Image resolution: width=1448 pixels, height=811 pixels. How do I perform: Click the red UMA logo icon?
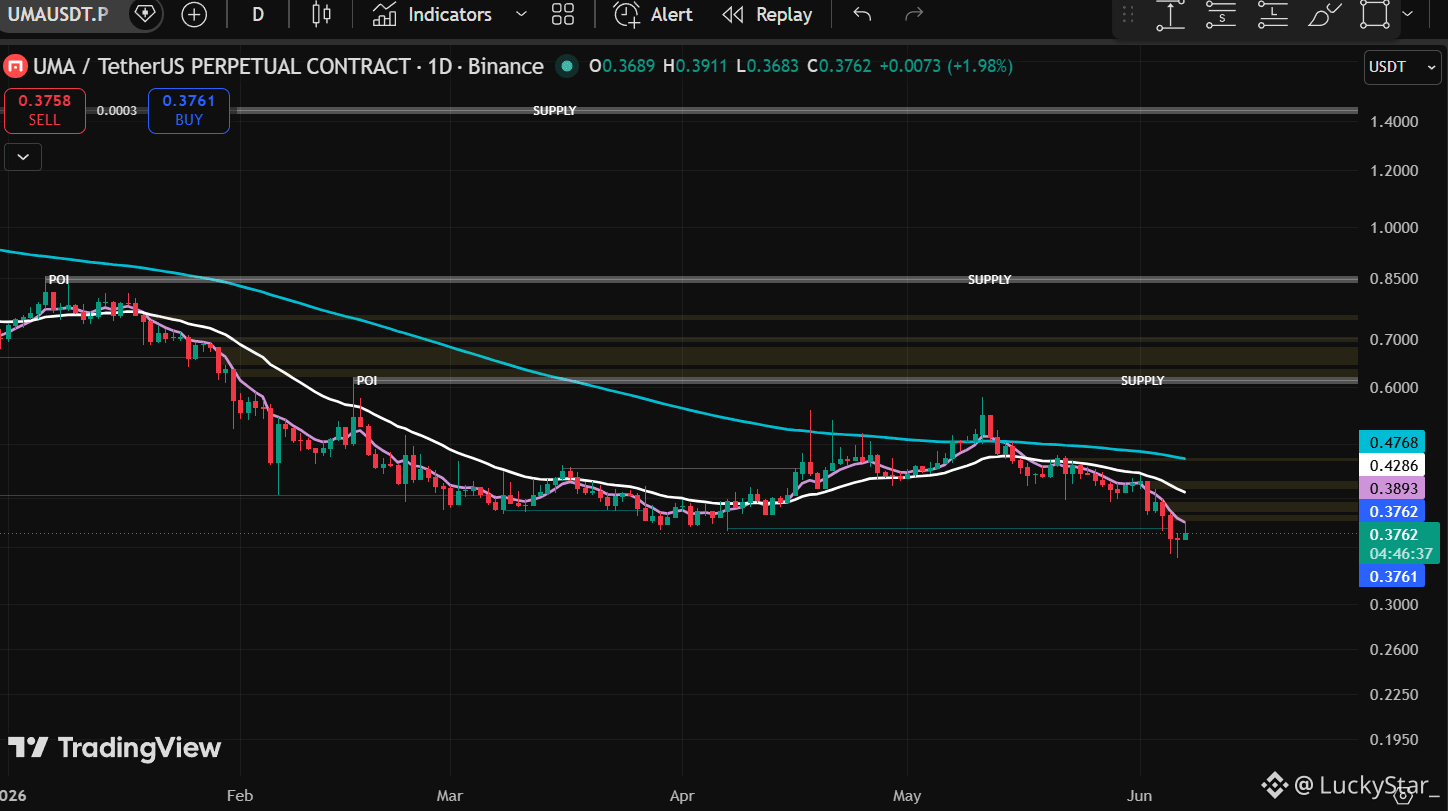point(15,67)
